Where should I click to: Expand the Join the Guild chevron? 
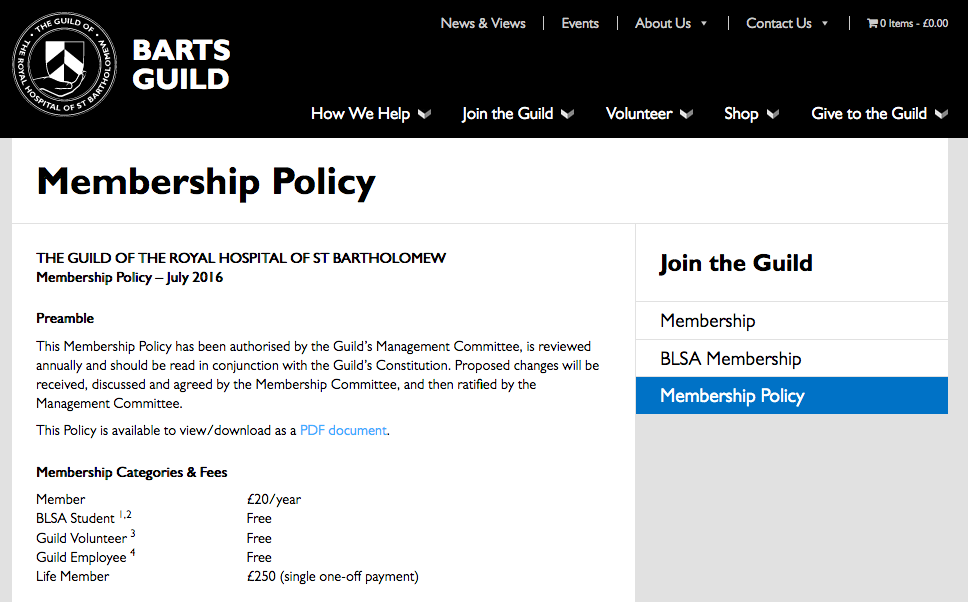click(567, 114)
